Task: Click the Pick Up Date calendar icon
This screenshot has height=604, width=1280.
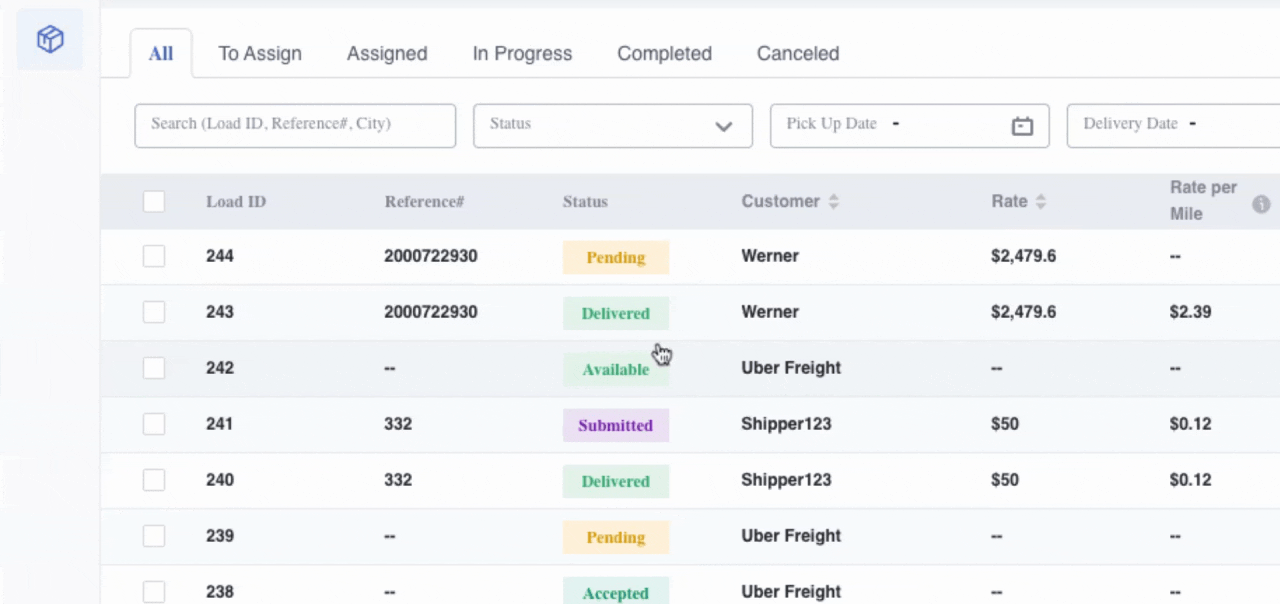Action: [x=1021, y=126]
